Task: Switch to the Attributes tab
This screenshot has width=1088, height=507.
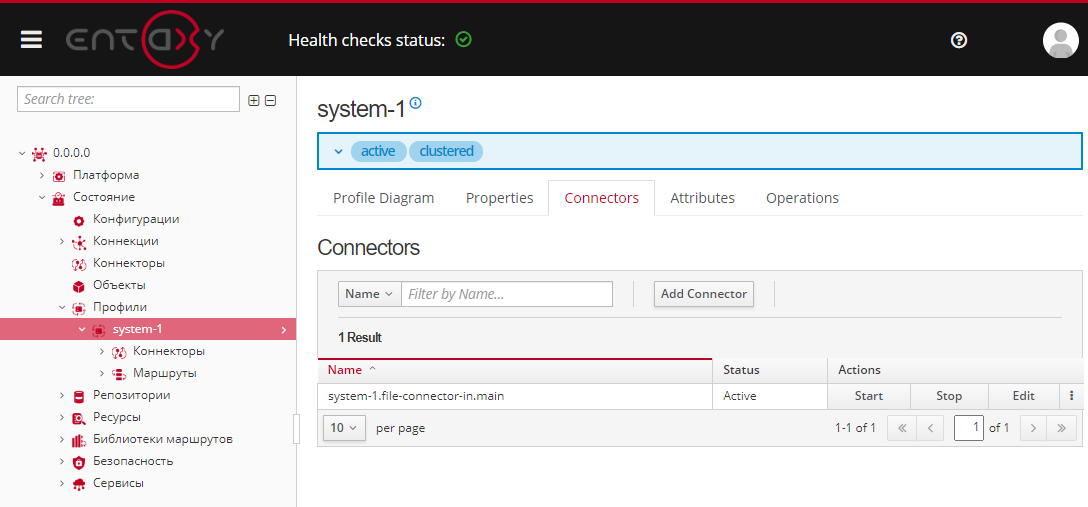Action: pos(702,198)
